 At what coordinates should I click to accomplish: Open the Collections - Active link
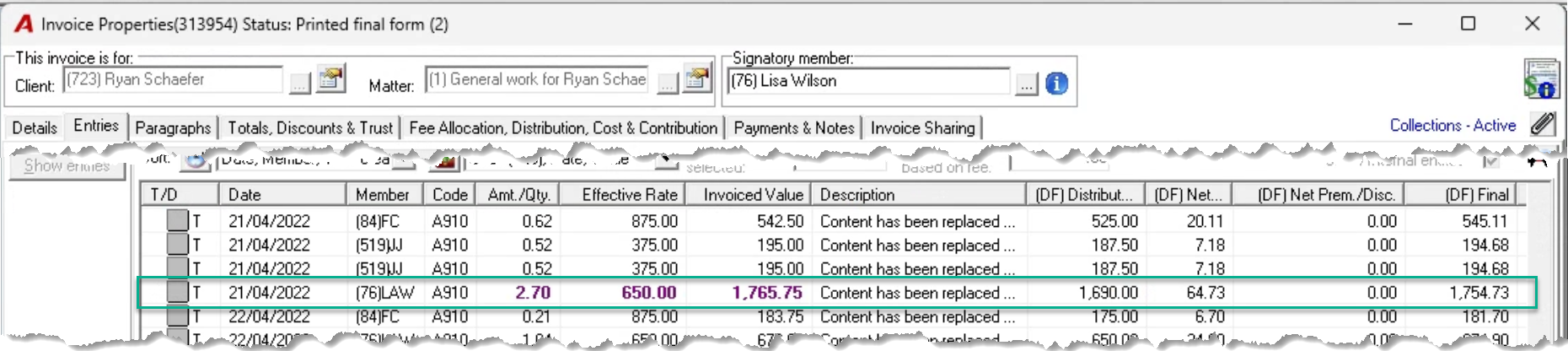pyautogui.click(x=1453, y=125)
